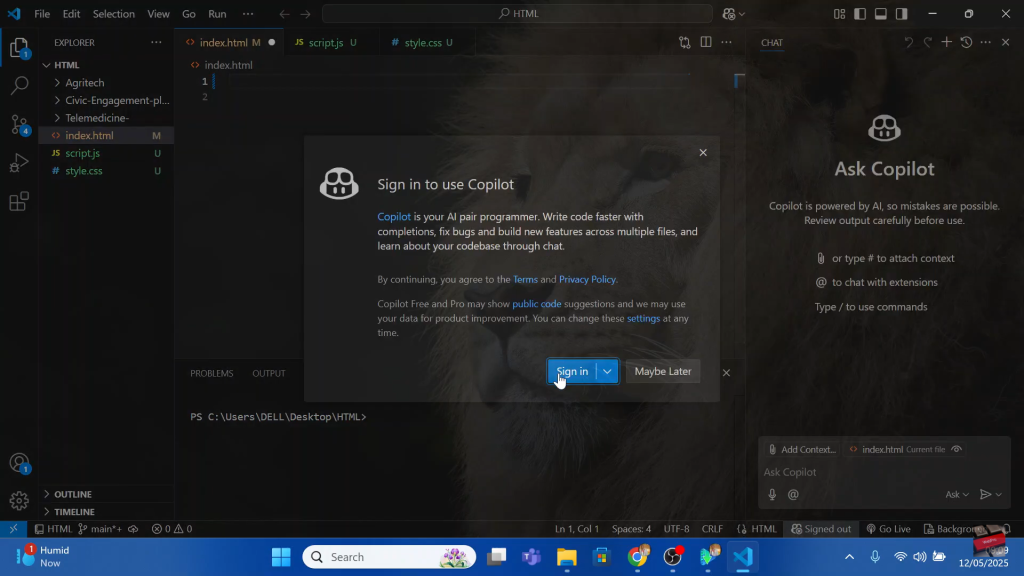The image size is (1024, 576).
Task: Toggle current file context eye icon
Action: tap(957, 449)
